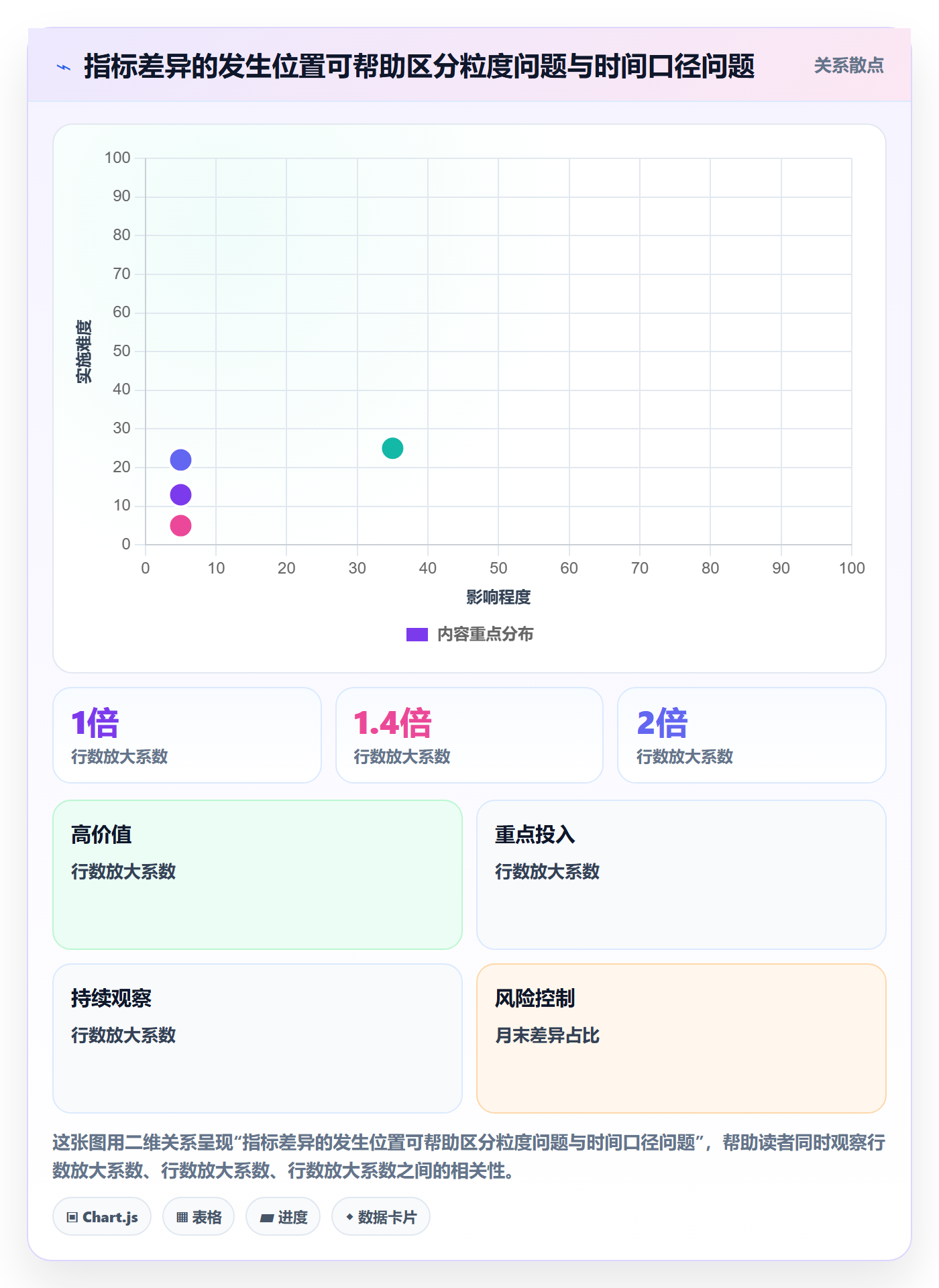Click the 月末差异占比 text
939x1288 pixels.
pyautogui.click(x=547, y=1035)
